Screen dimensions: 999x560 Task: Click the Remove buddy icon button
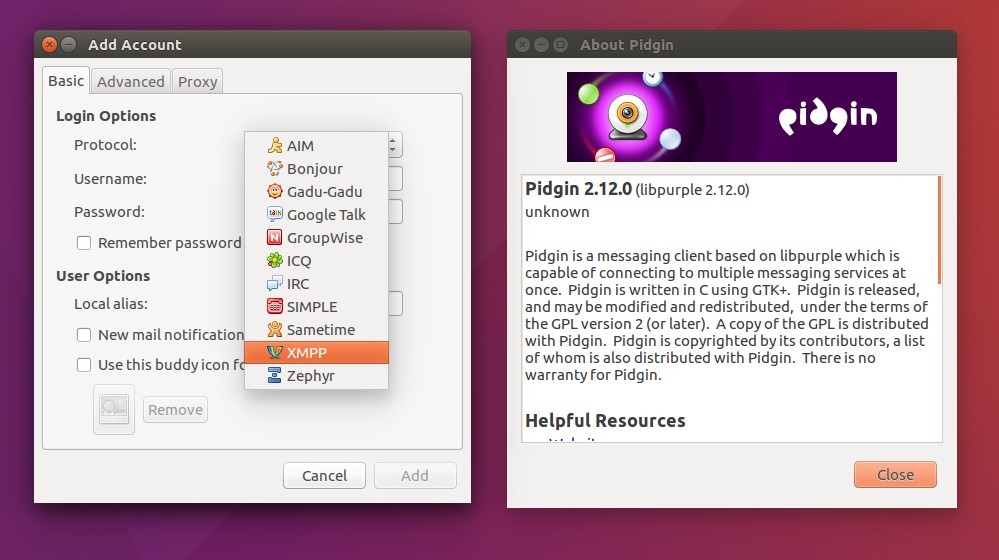coord(175,410)
